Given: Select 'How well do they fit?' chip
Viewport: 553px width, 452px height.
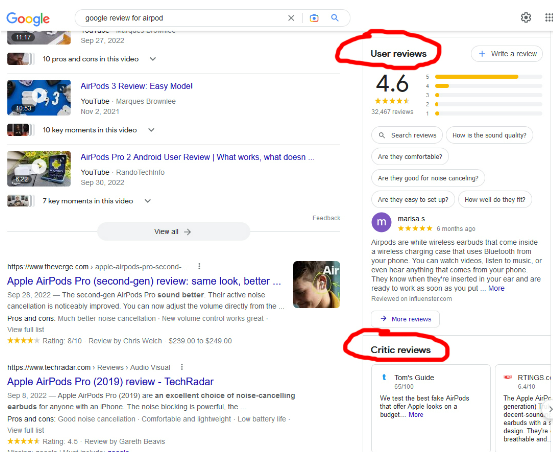Looking at the screenshot, I should 495,200.
